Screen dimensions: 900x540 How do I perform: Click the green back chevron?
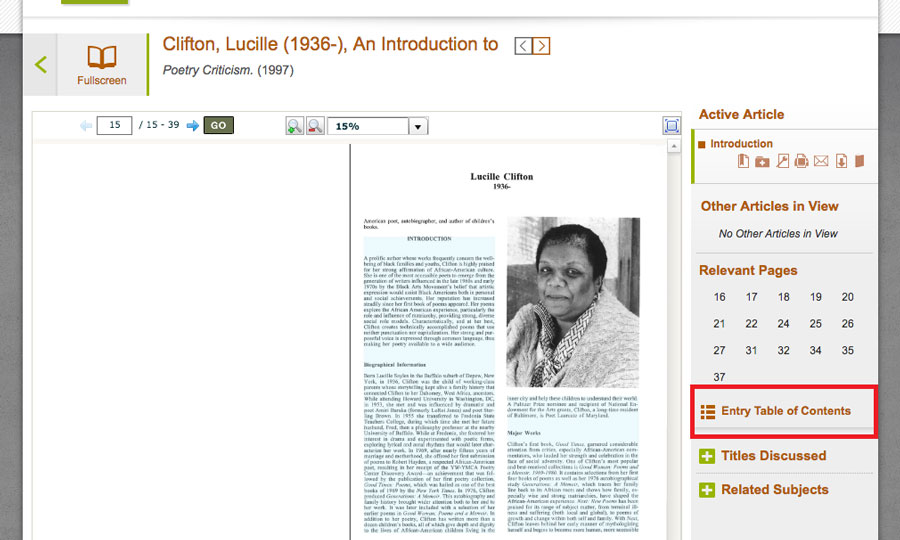click(41, 65)
